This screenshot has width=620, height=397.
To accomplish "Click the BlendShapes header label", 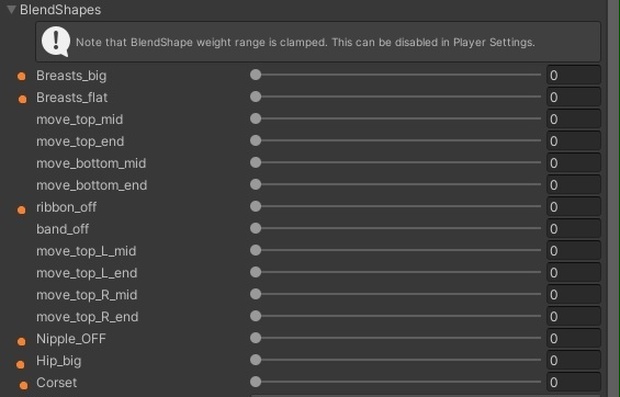I will (x=60, y=9).
